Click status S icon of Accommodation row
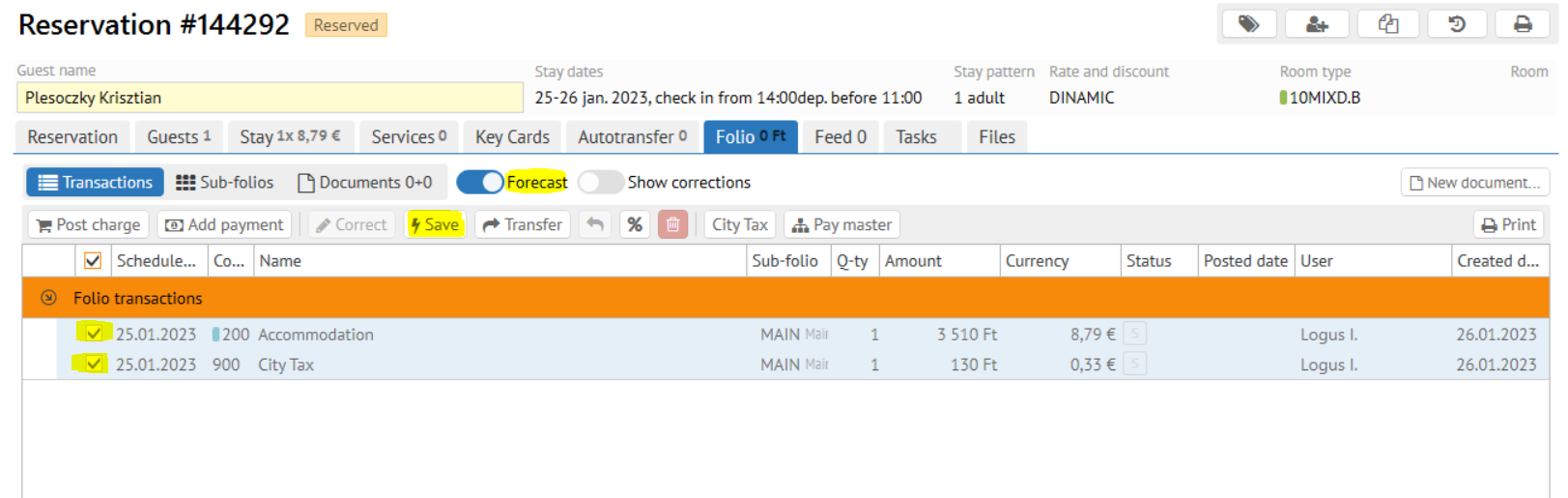Image resolution: width=1568 pixels, height=498 pixels. point(1135,334)
